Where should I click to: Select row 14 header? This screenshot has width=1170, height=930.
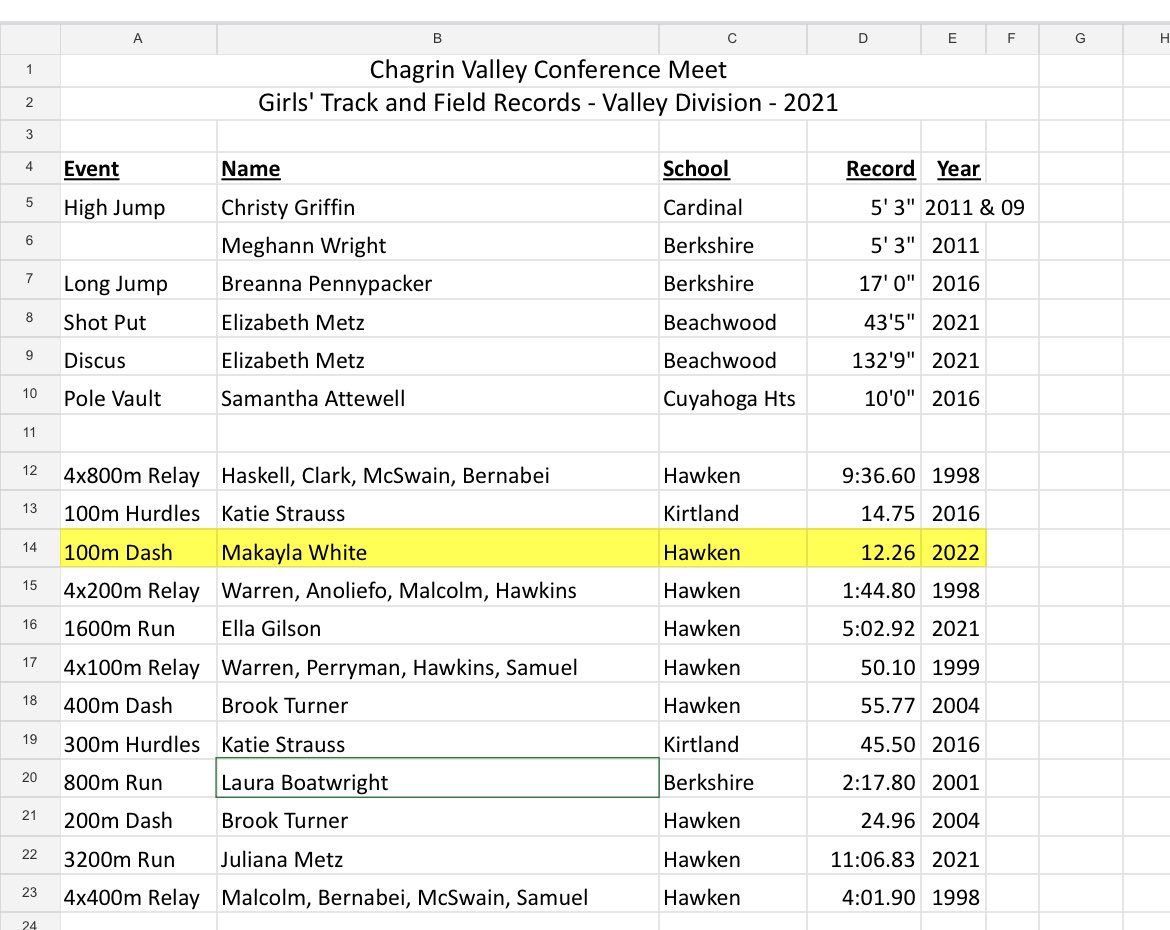tap(30, 548)
